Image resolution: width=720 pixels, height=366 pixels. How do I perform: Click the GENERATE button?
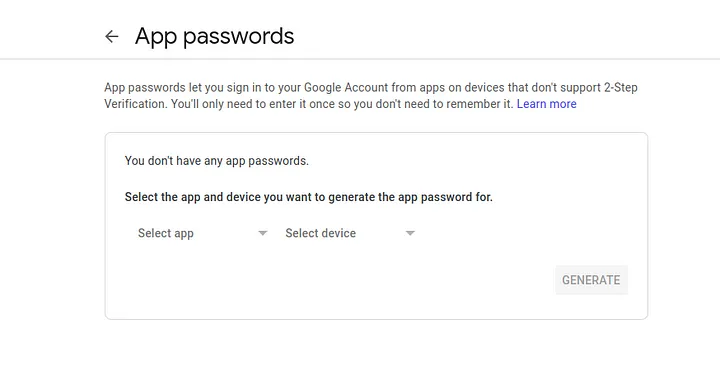(591, 280)
